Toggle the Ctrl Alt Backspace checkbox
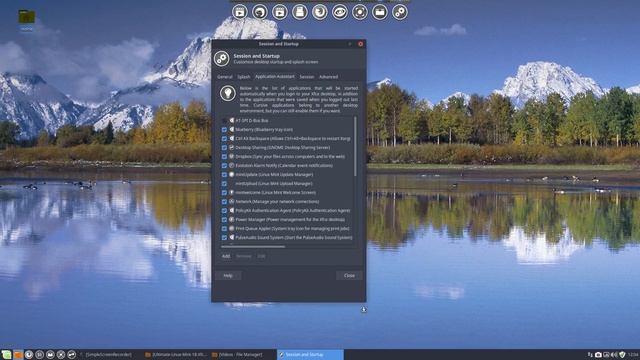 pyautogui.click(x=224, y=139)
